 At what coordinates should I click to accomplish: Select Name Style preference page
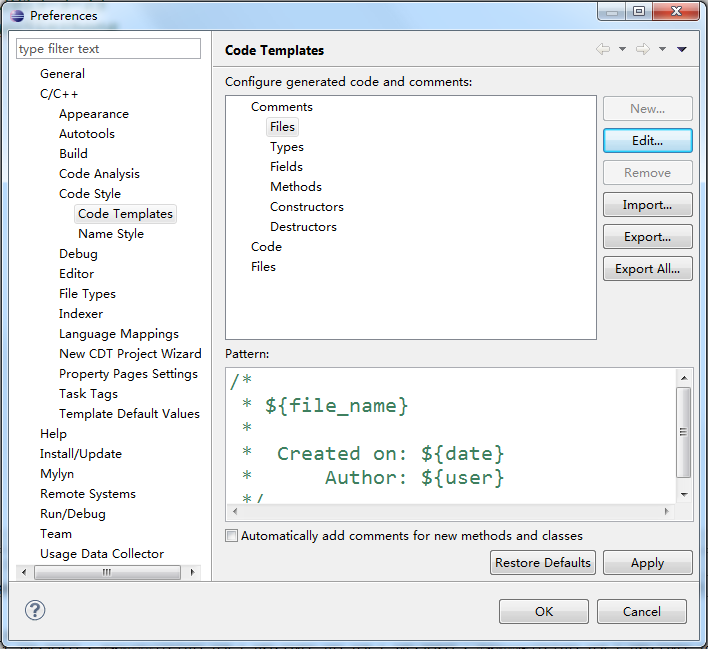111,234
